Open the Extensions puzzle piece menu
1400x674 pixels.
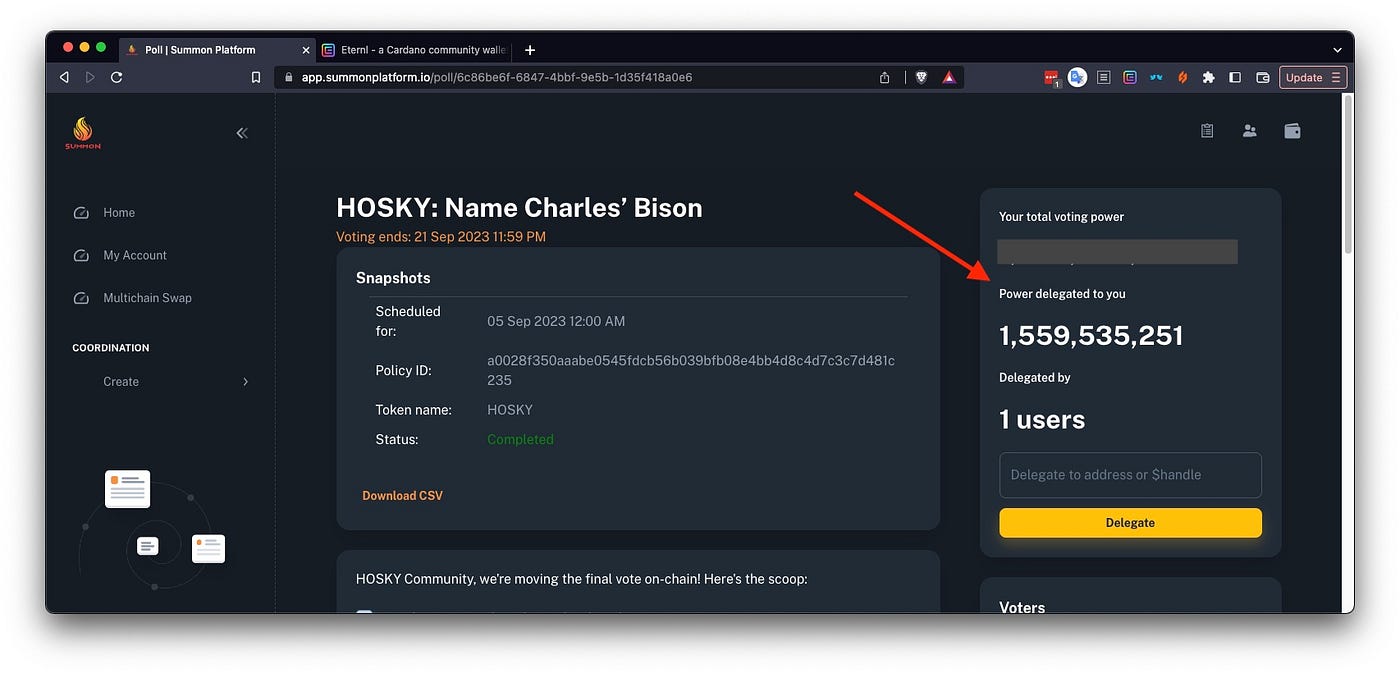coord(1208,77)
